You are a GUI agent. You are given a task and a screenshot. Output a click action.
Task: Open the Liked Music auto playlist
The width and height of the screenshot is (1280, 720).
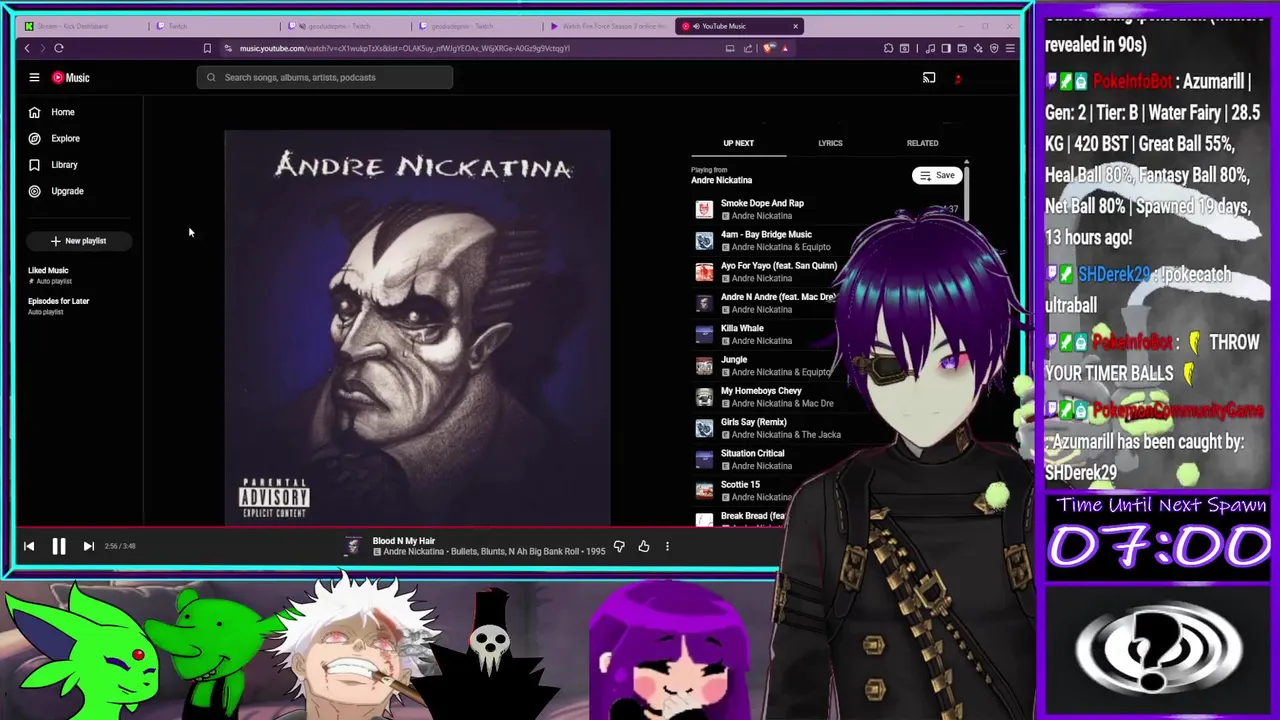[x=48, y=275]
